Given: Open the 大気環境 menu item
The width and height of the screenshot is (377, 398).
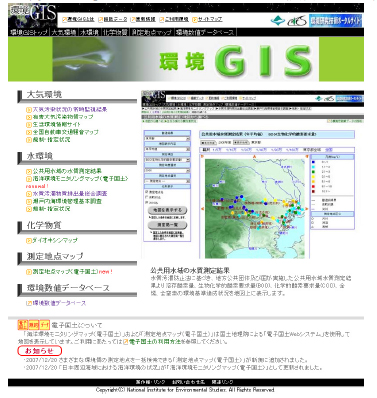Looking at the screenshot, I should tap(64, 32).
